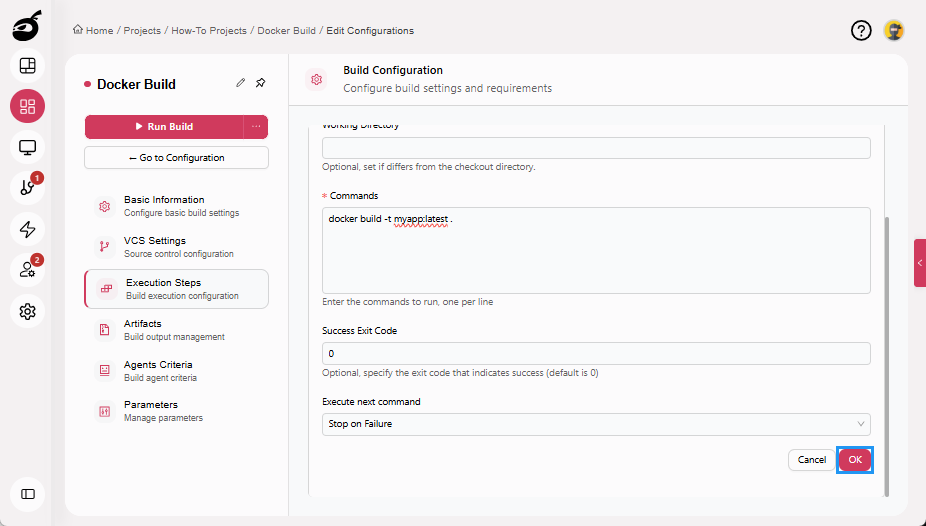
Task: Open the VCS Settings section
Action: click(x=176, y=247)
